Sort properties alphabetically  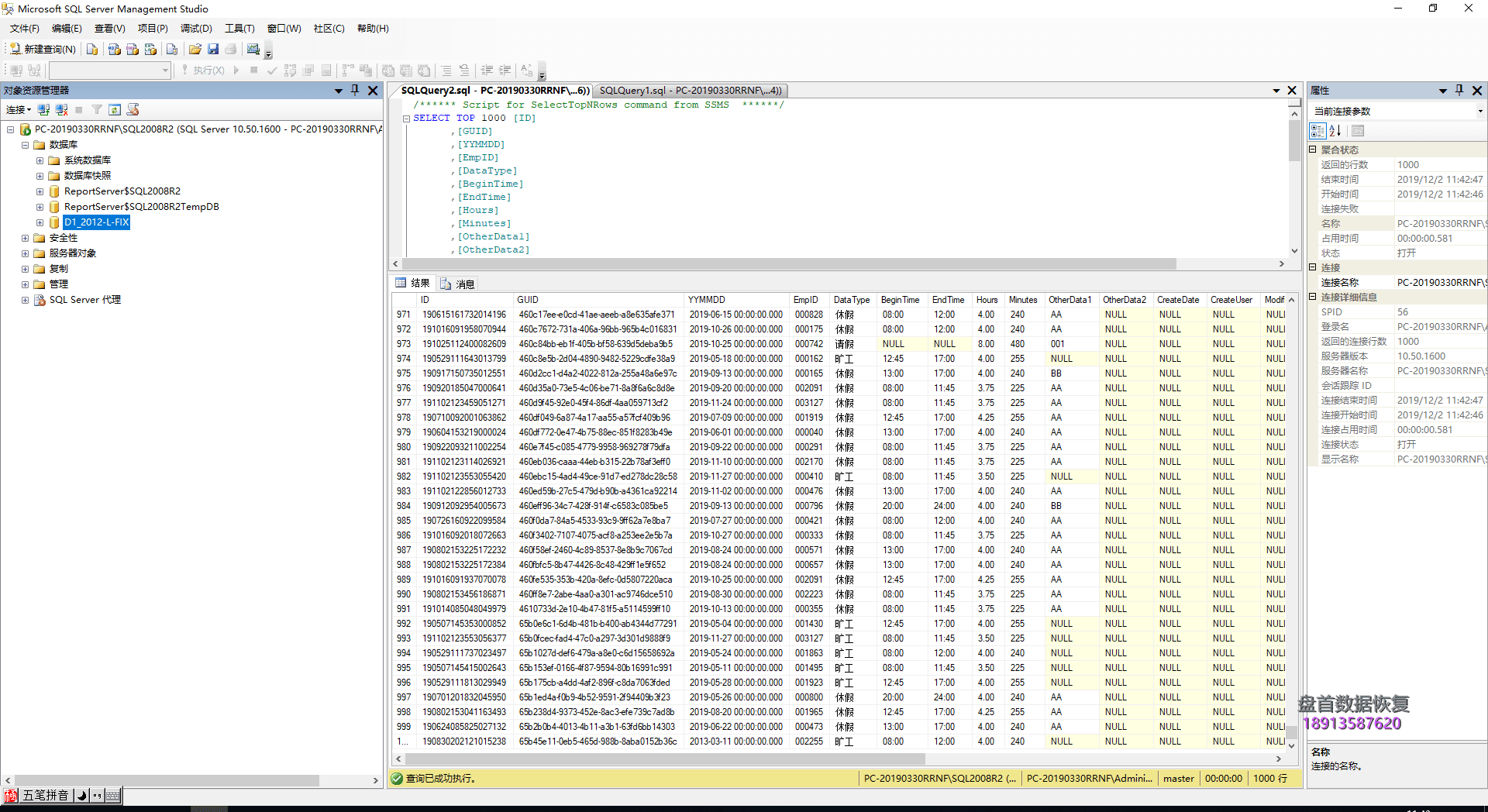pyautogui.click(x=1335, y=131)
